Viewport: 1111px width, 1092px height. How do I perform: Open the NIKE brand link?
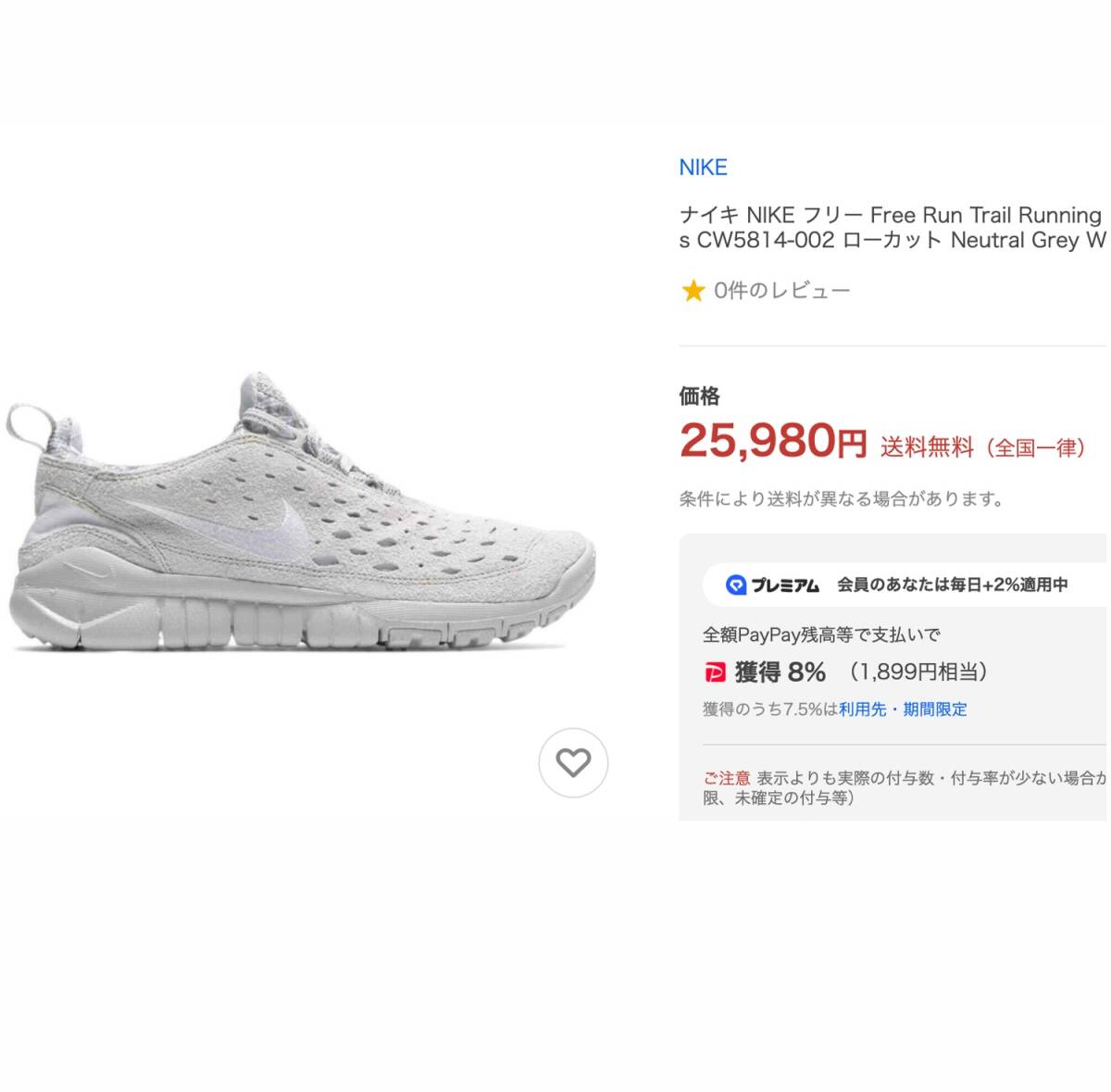703,168
